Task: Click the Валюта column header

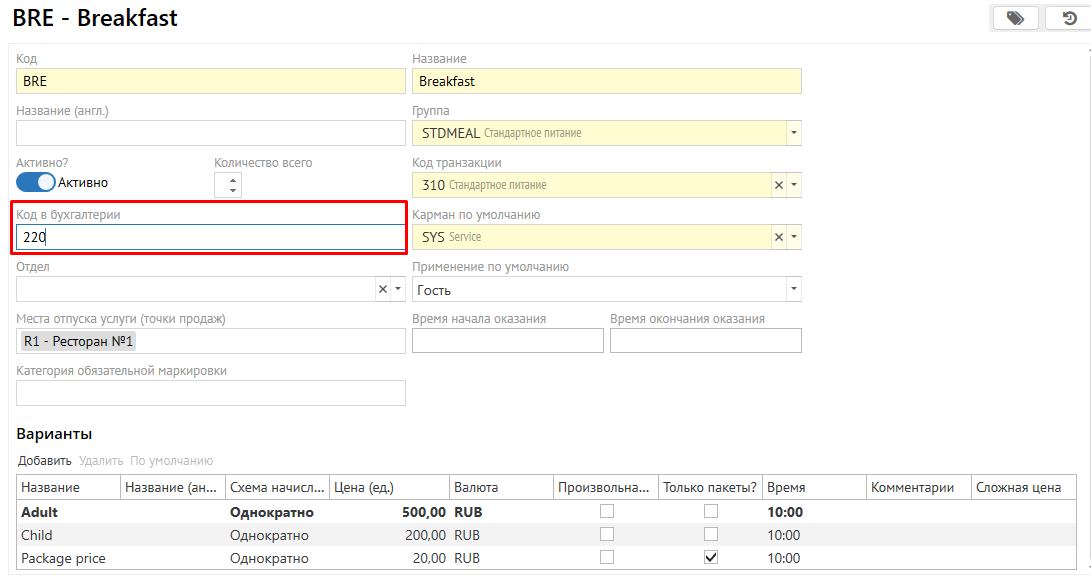Action: (x=501, y=488)
